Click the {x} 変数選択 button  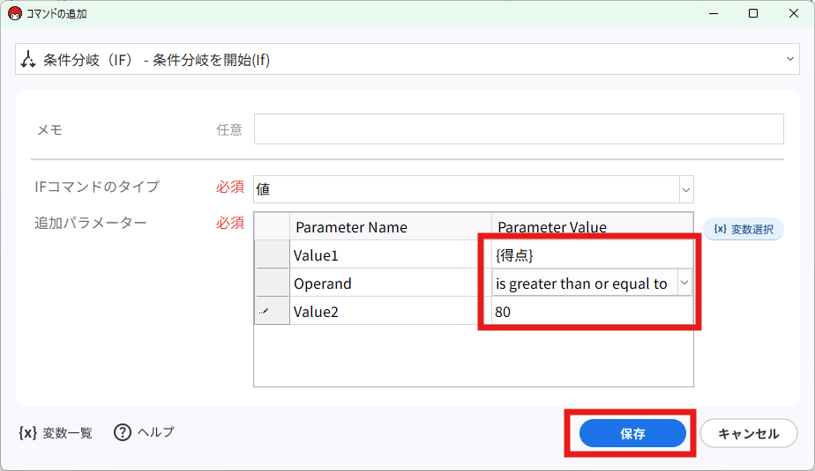[x=743, y=229]
